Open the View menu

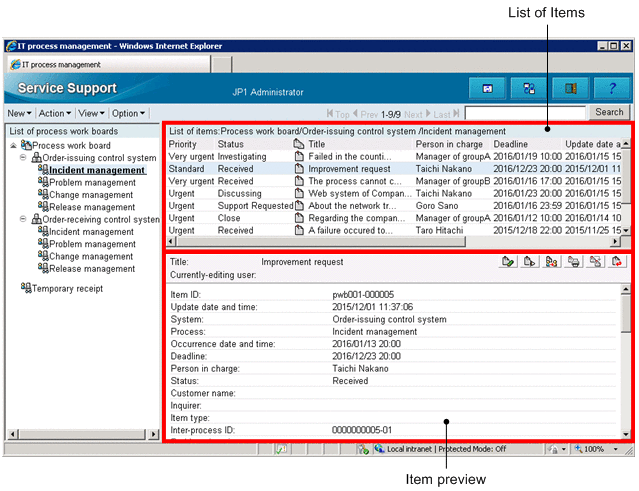click(x=92, y=114)
